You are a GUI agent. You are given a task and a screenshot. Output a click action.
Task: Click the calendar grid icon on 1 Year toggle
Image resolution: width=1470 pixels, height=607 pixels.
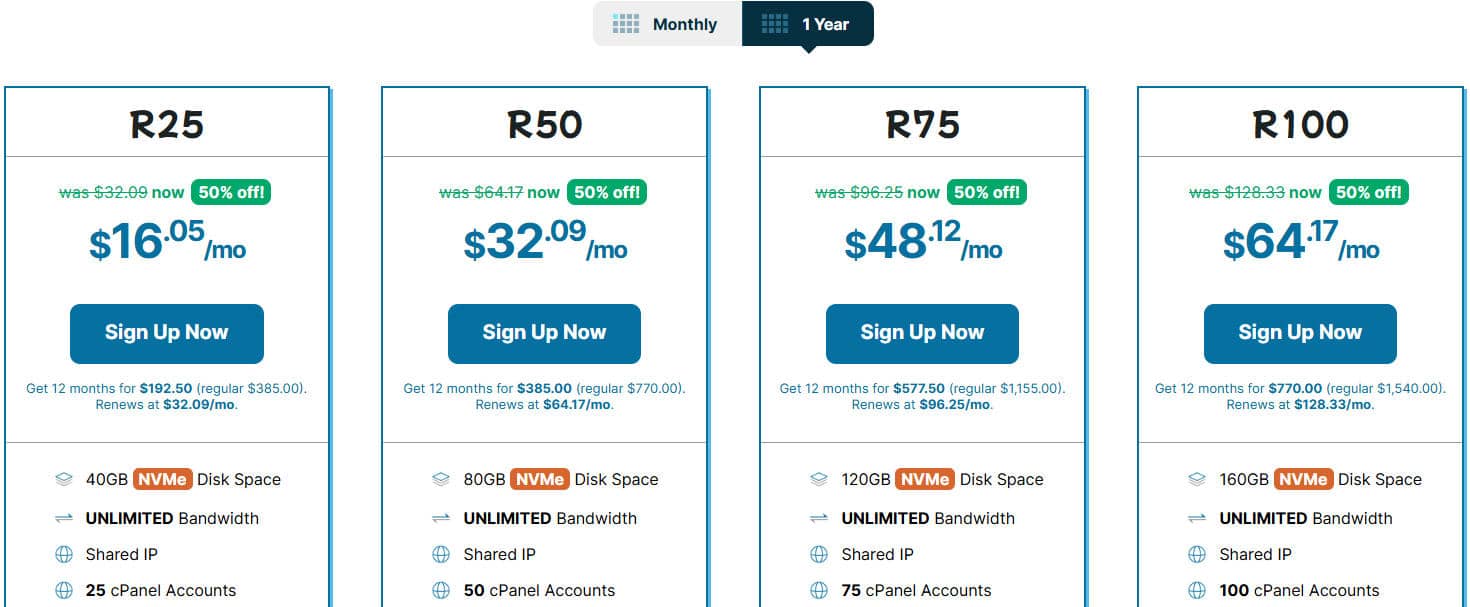click(775, 23)
